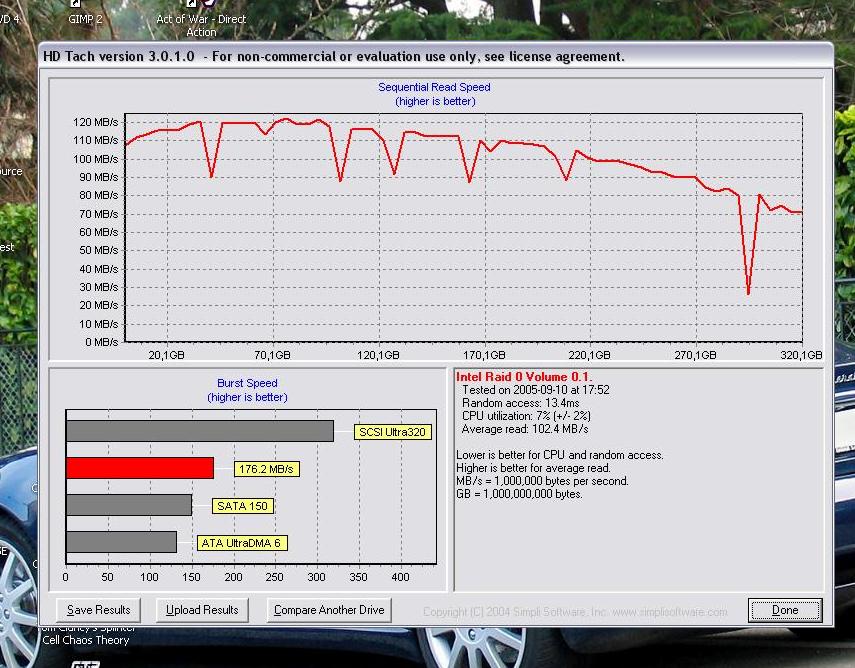Click the gray SATA 150 bar
Viewport: 855px width, 668px height.
click(129, 505)
